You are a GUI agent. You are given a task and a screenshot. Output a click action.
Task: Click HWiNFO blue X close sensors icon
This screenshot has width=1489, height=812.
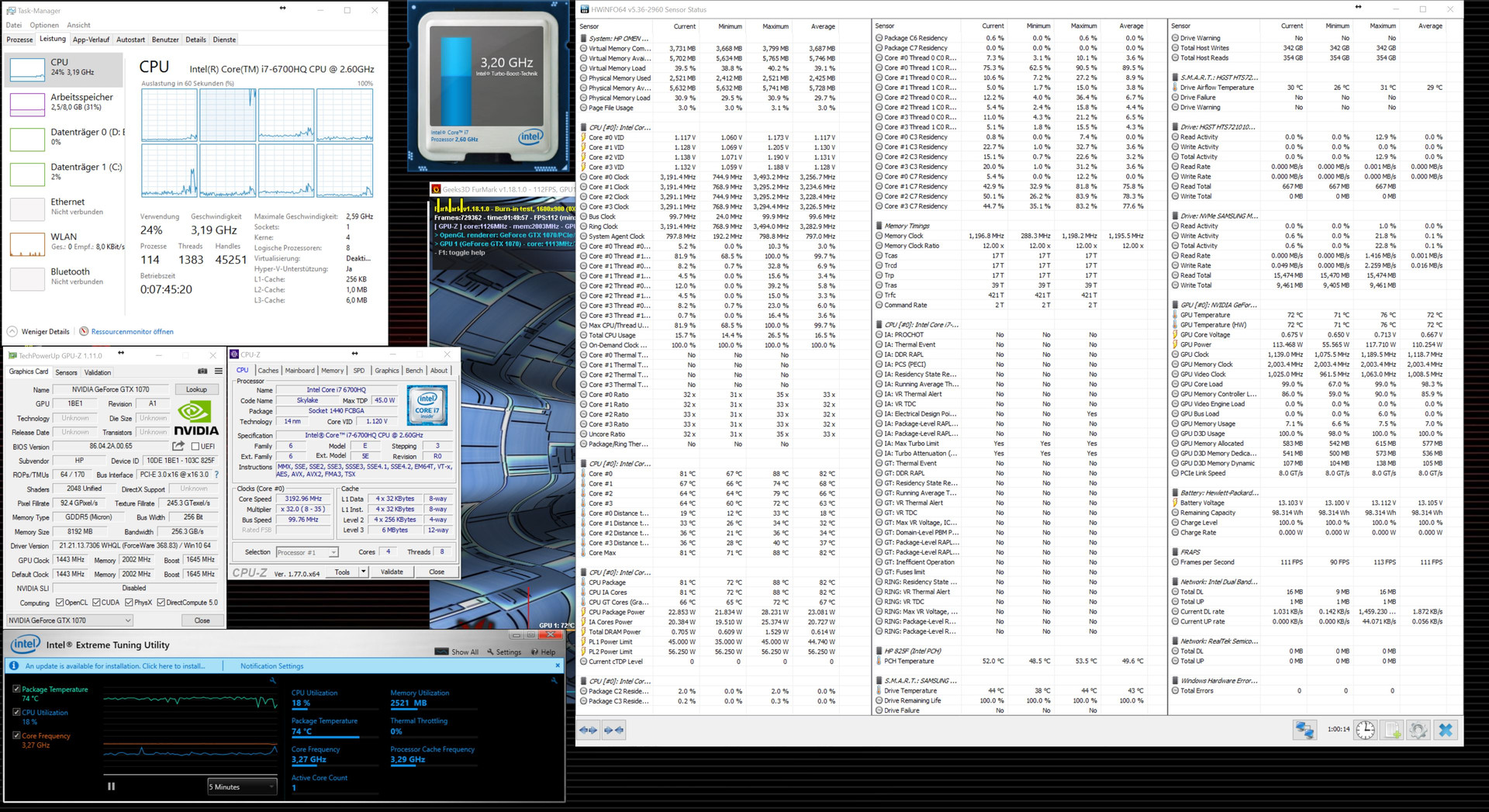(1446, 730)
